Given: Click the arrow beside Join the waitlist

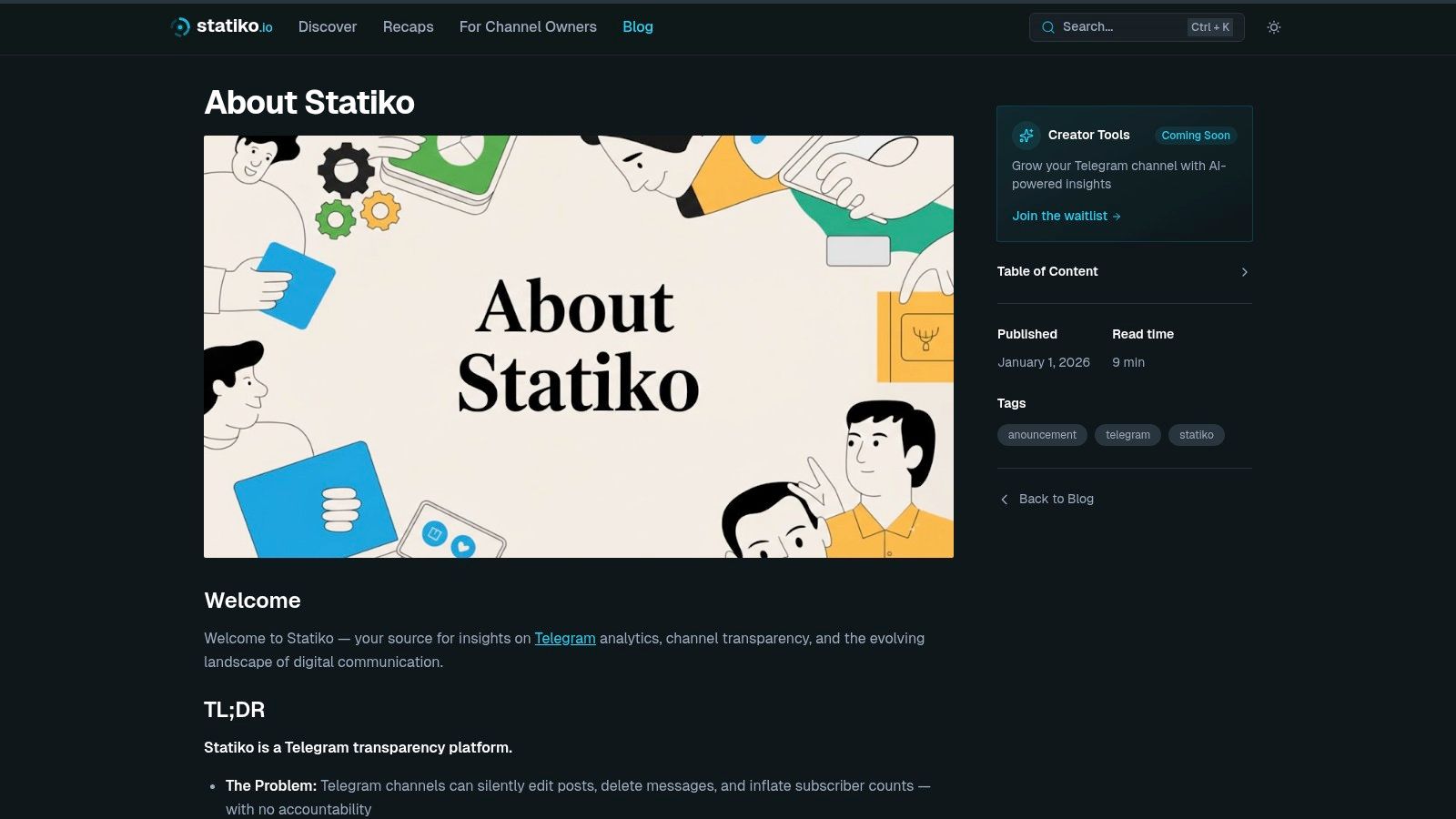Looking at the screenshot, I should (1117, 217).
